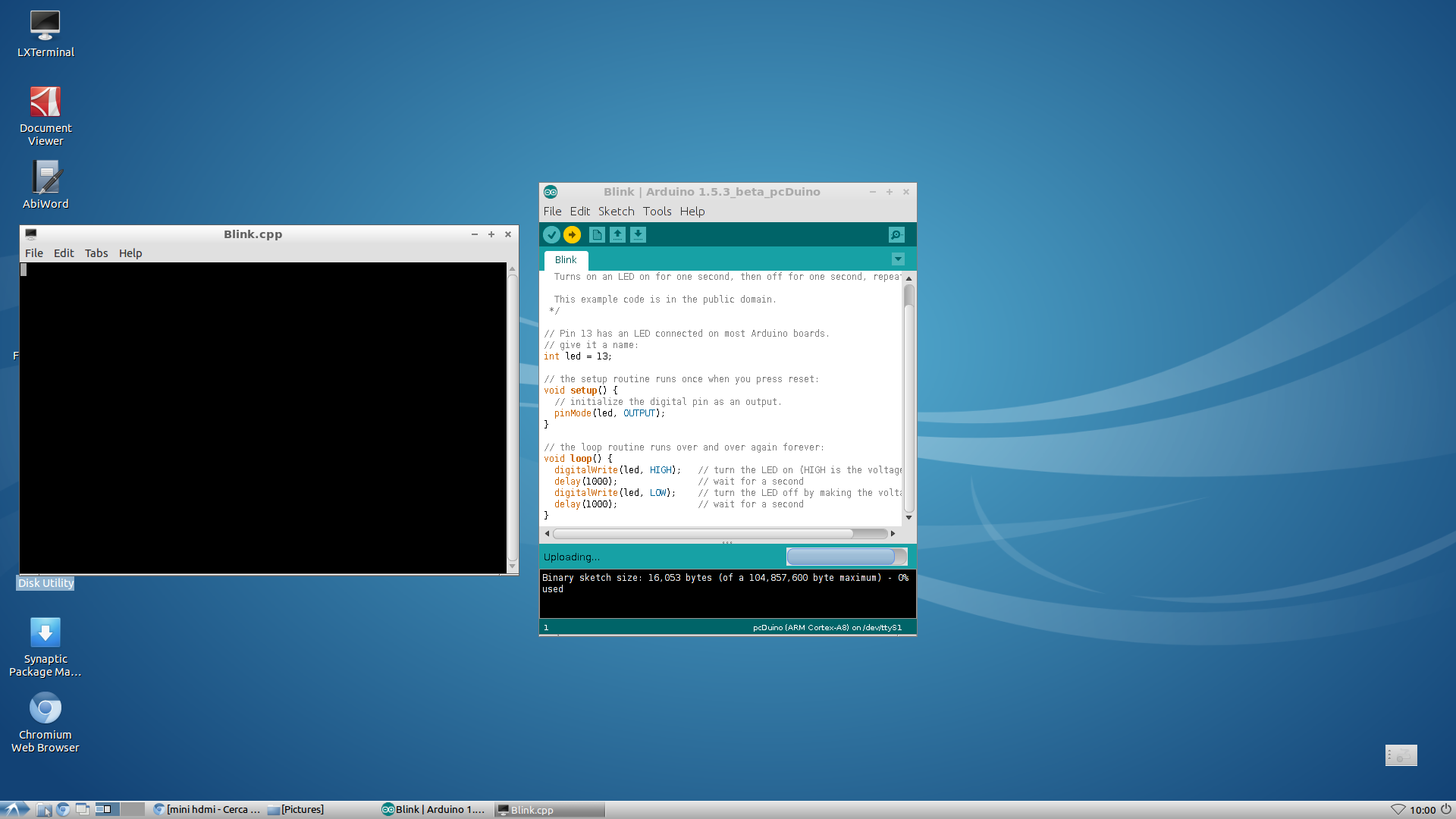Click the network status tray icon

[x=1398, y=810]
